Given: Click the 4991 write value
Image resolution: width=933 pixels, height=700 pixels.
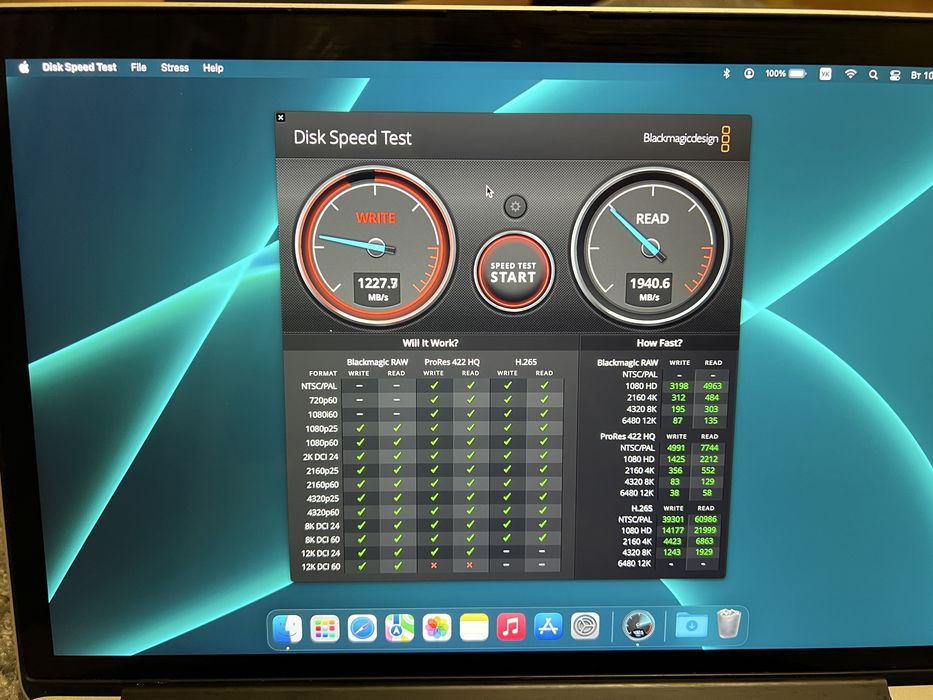Looking at the screenshot, I should (676, 448).
